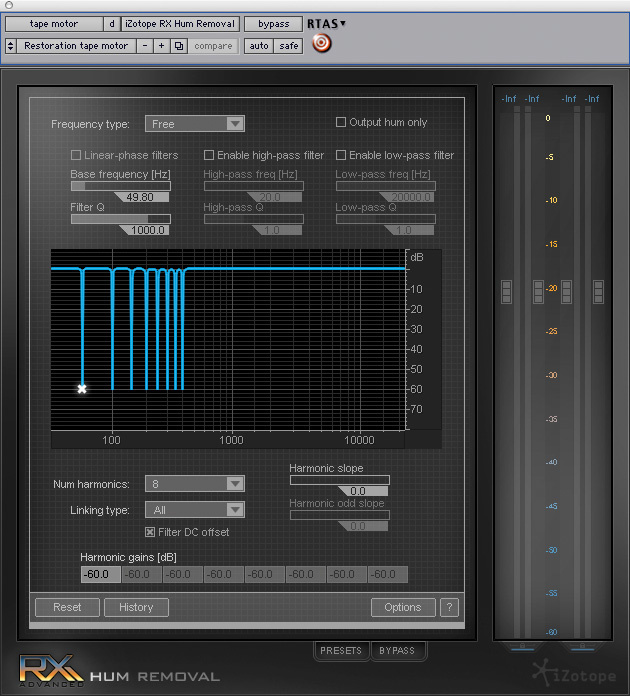This screenshot has height=696, width=630.
Task: Toggle the Linear-phase filters checkbox
Action: (x=76, y=155)
